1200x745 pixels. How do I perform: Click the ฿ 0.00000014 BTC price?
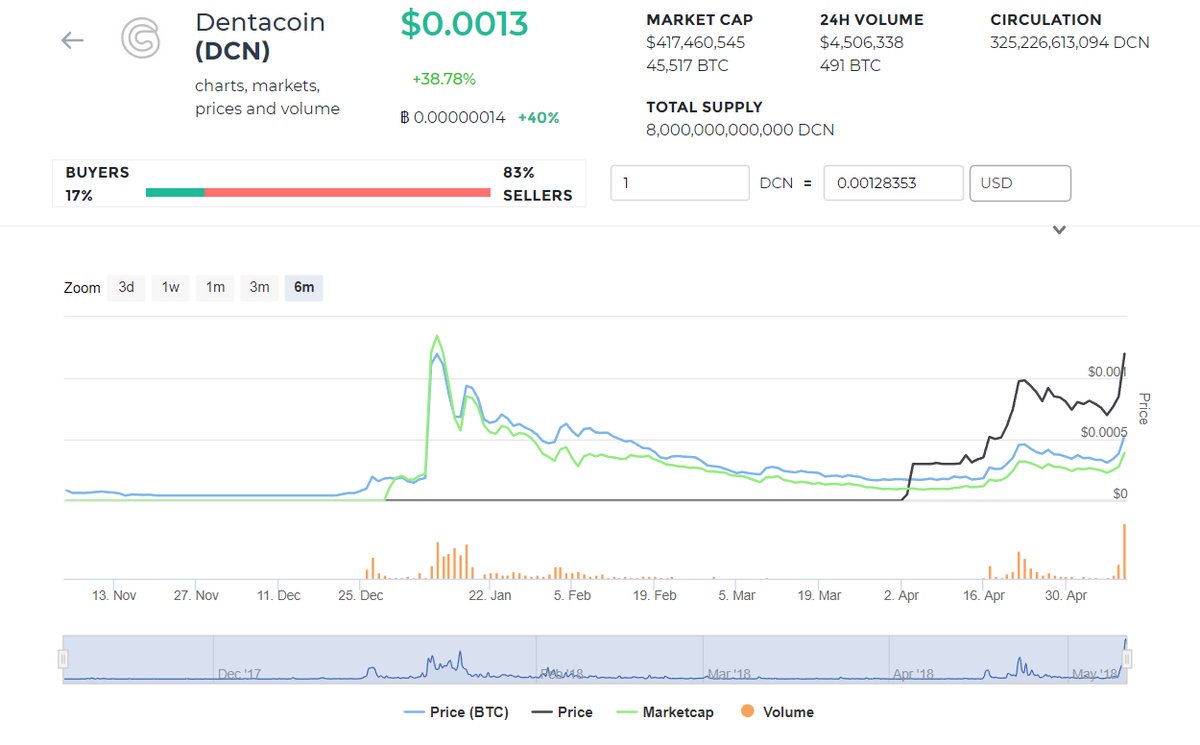pos(452,117)
